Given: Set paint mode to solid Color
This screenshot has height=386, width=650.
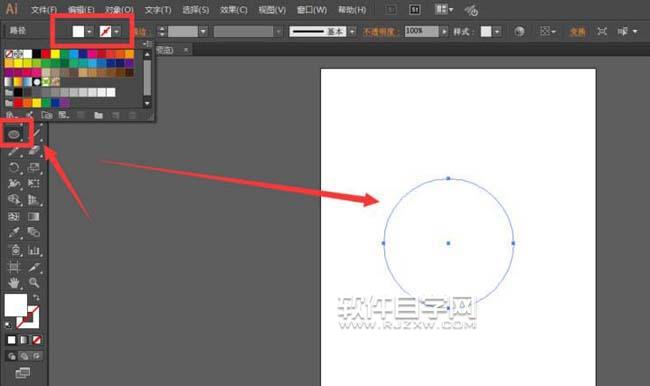Looking at the screenshot, I should pos(12,340).
